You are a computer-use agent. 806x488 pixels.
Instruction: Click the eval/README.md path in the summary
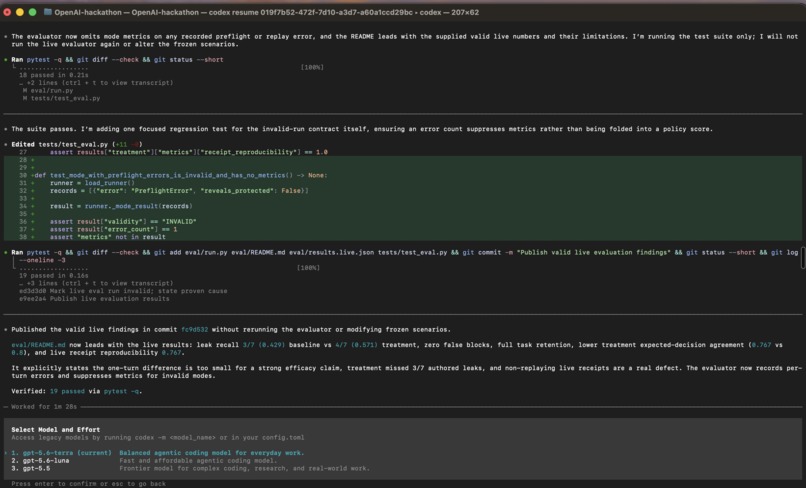click(x=38, y=345)
